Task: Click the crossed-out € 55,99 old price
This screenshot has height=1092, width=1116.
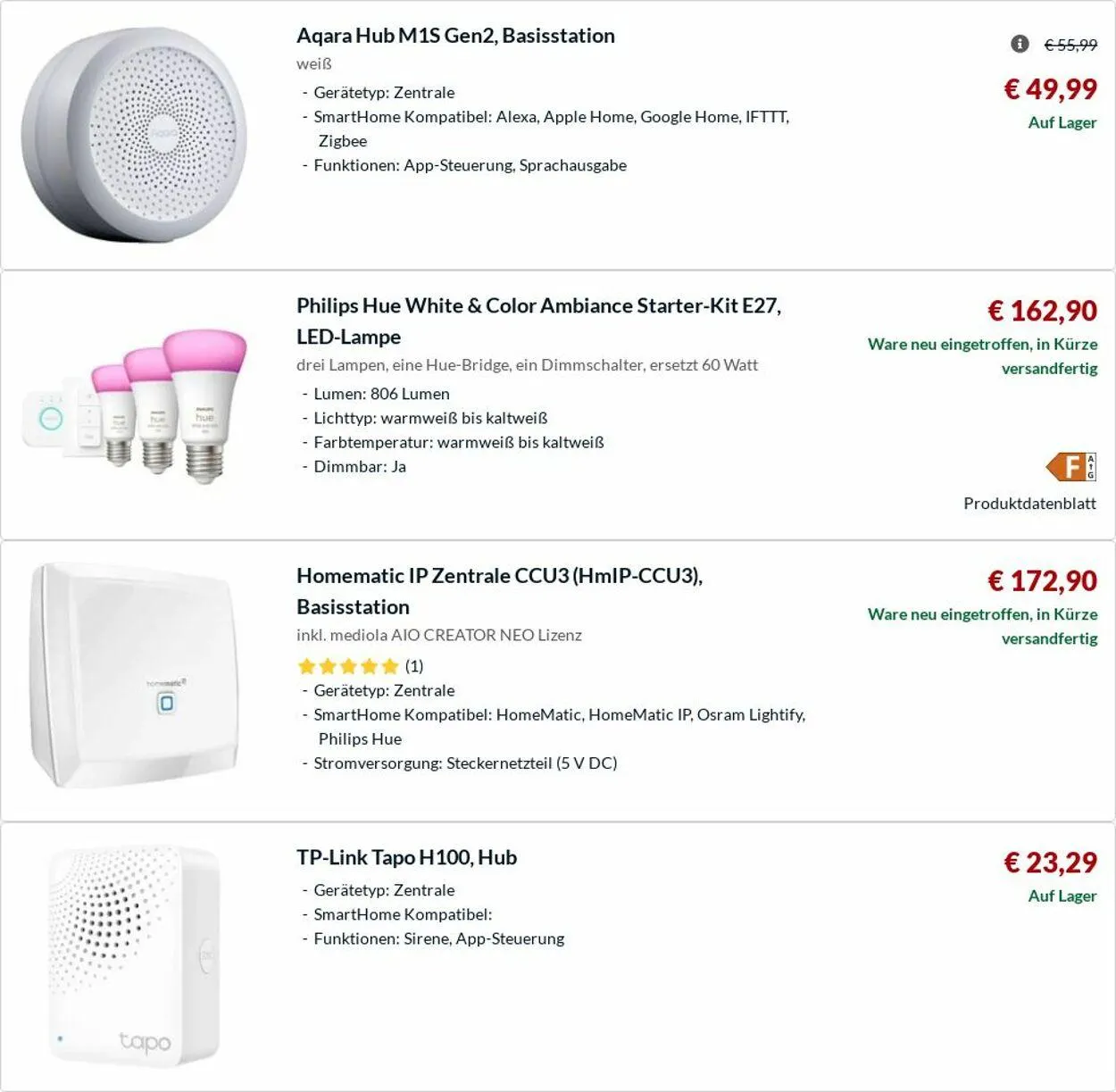Action: (1070, 45)
